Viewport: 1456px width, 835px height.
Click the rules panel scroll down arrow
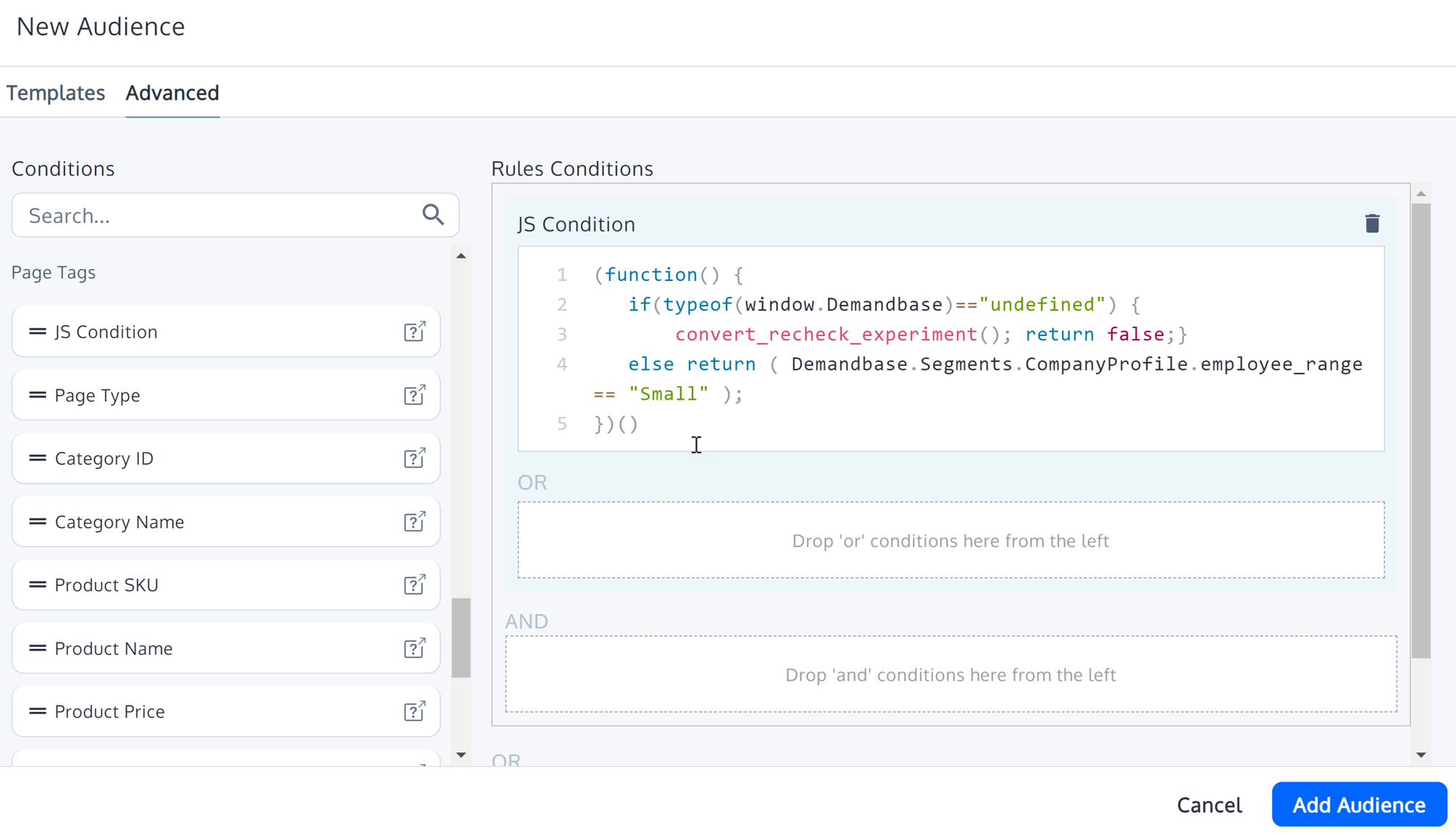(1421, 755)
